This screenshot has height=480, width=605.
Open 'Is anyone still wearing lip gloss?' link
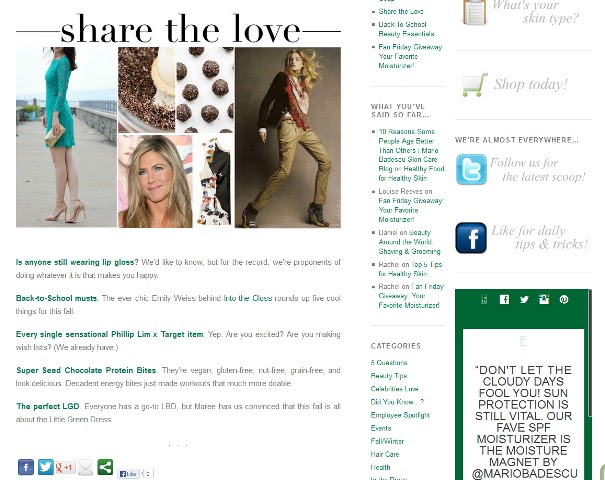pyautogui.click(x=77, y=262)
